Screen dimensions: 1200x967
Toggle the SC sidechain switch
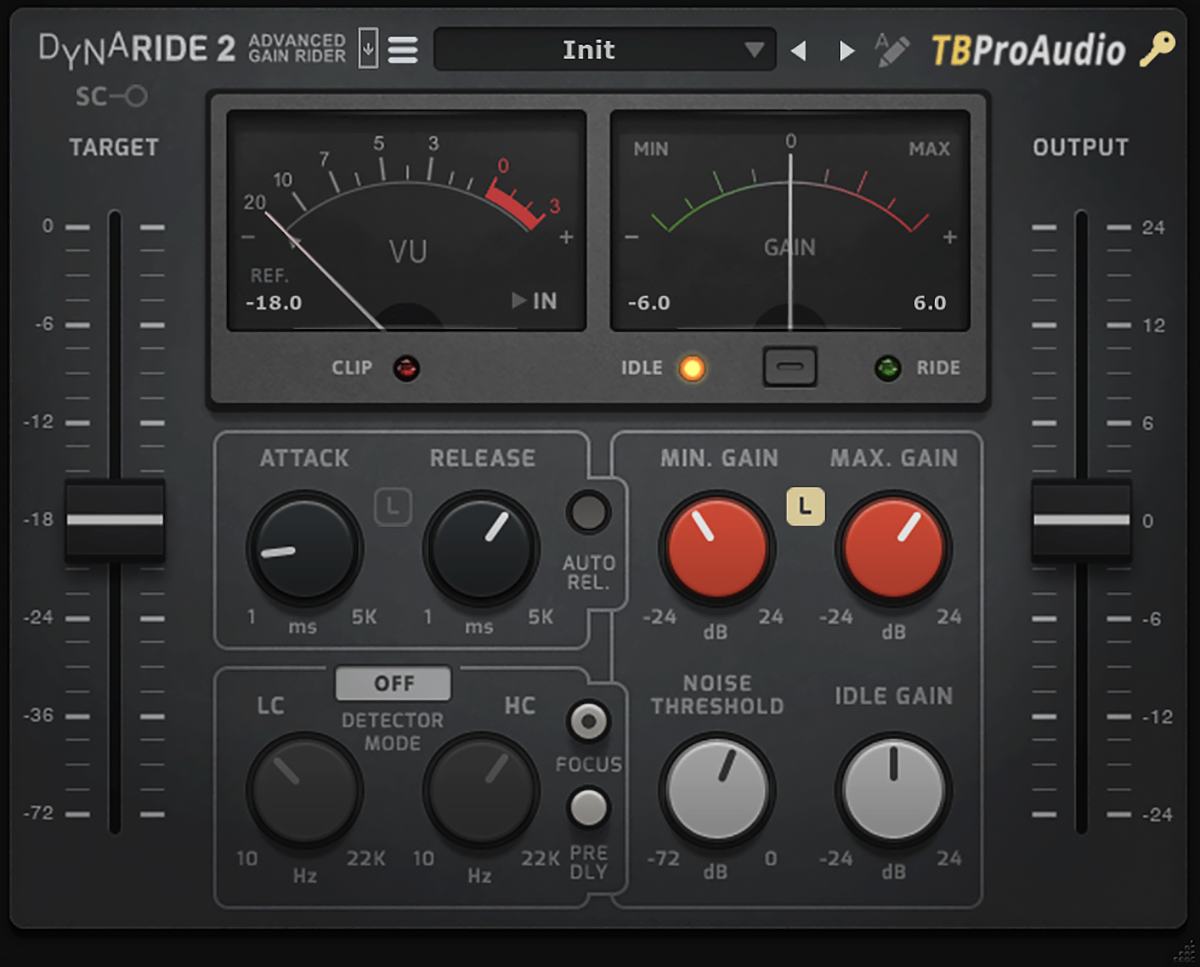click(x=112, y=96)
